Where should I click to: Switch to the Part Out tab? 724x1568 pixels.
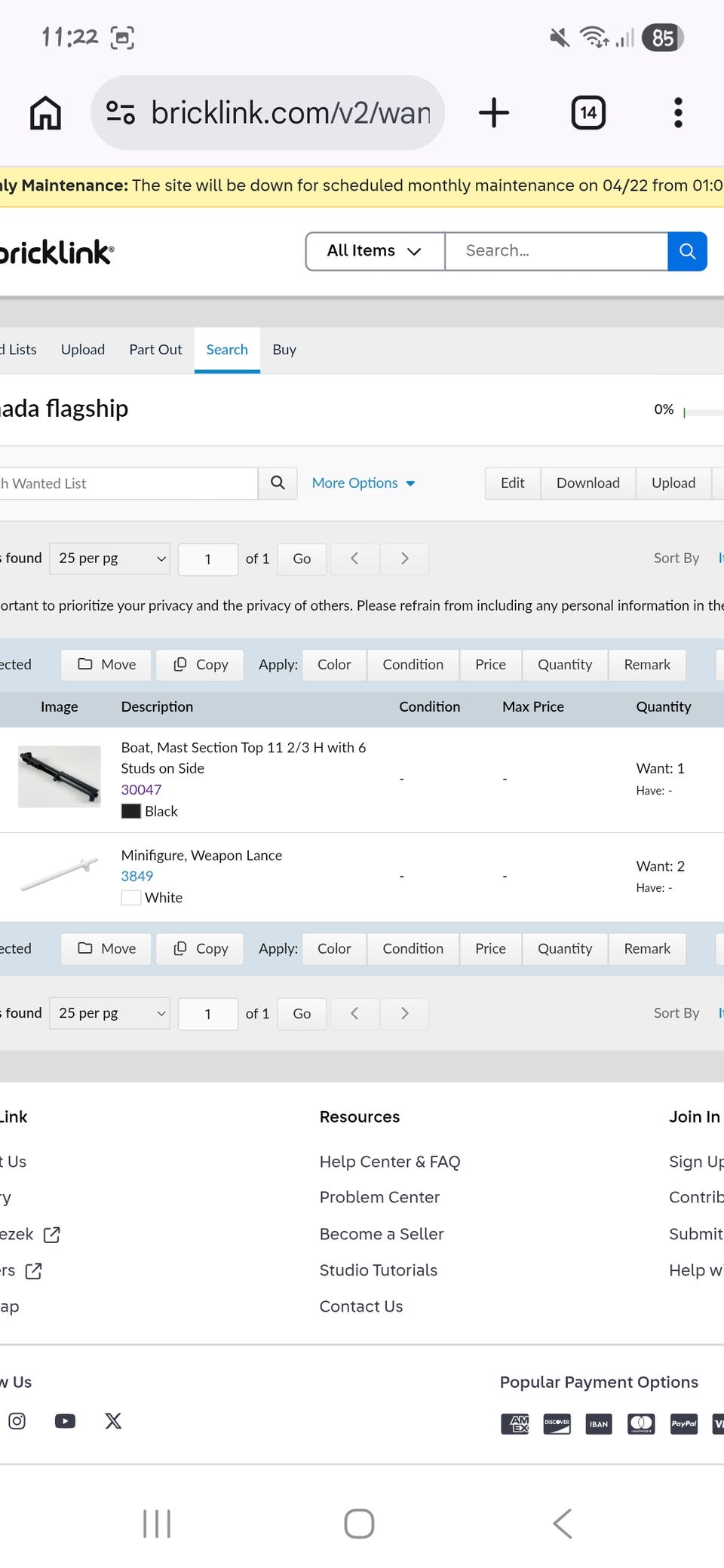click(x=155, y=350)
